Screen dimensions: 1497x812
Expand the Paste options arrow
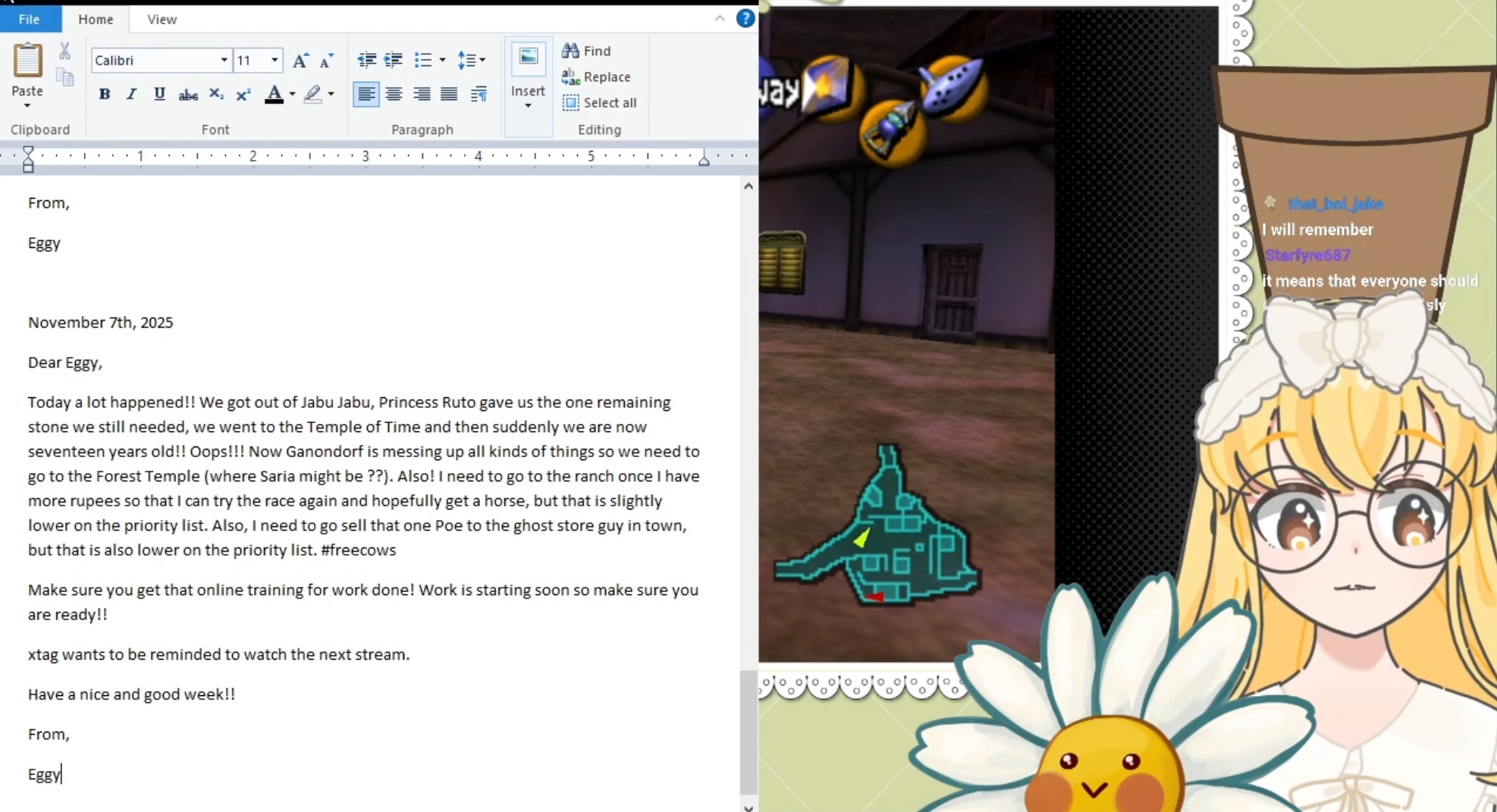pos(27,105)
